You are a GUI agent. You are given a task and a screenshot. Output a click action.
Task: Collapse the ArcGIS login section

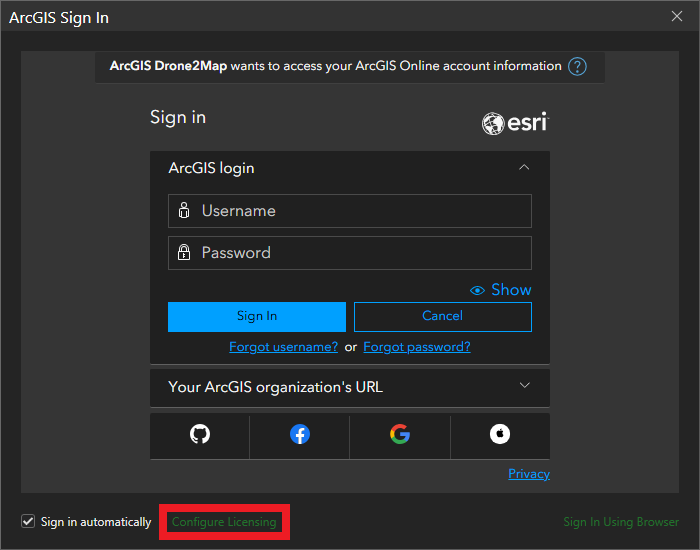[x=524, y=168]
